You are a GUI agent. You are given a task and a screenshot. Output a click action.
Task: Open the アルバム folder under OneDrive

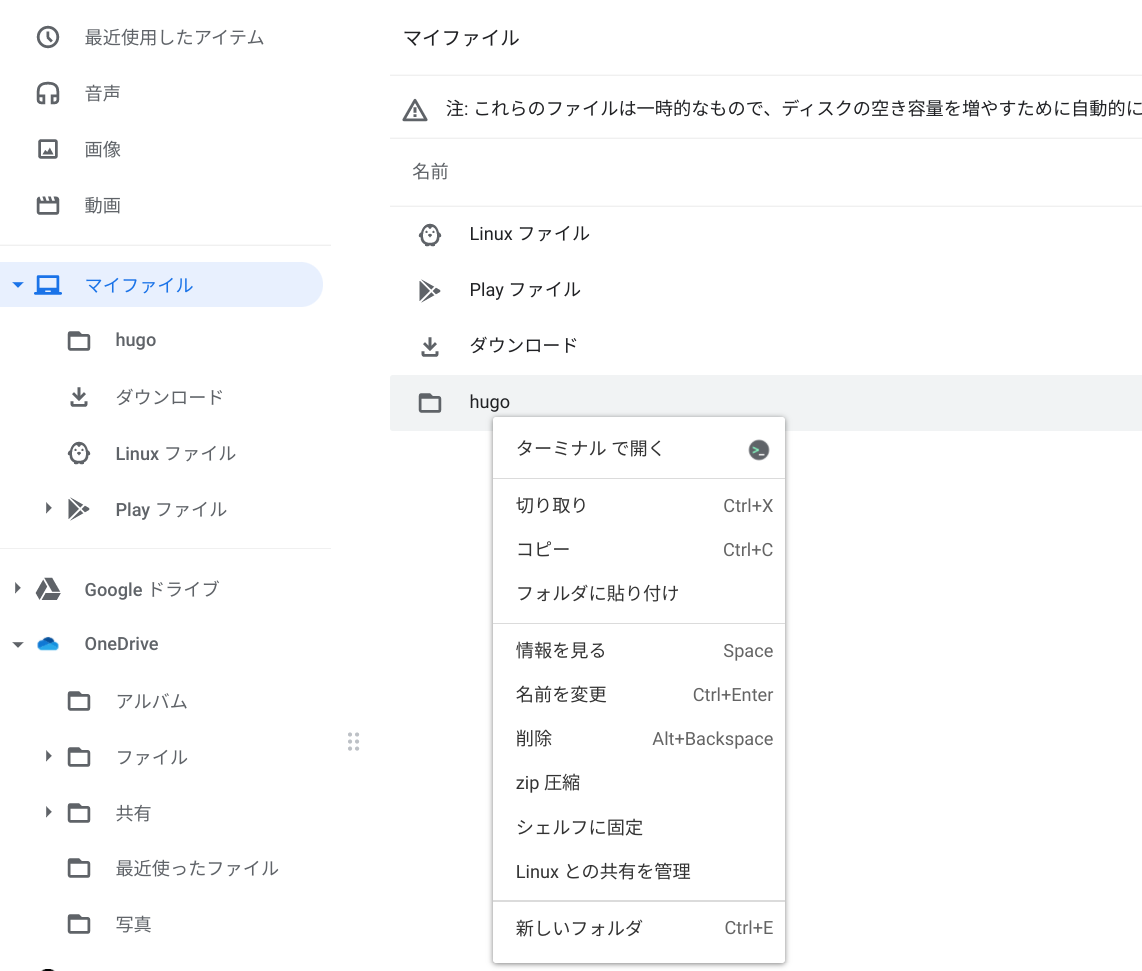click(152, 701)
